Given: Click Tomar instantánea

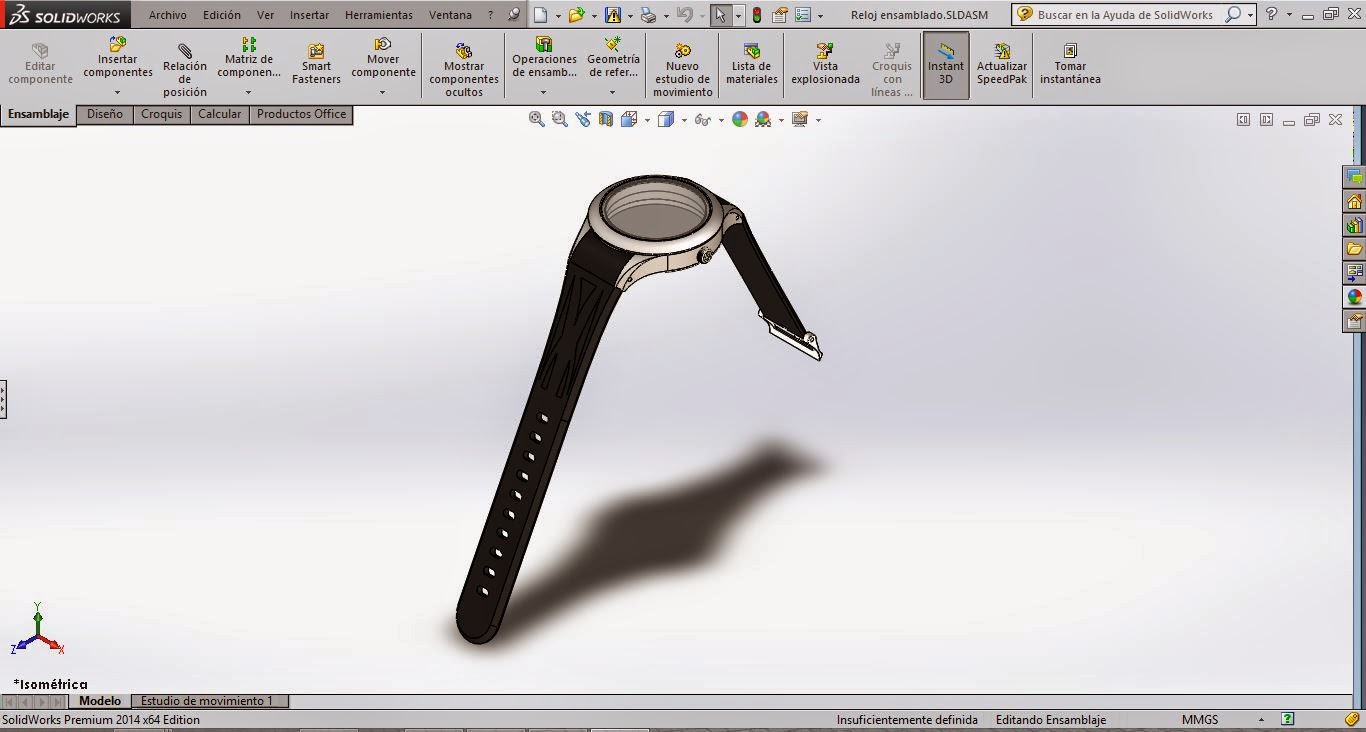Looking at the screenshot, I should 1070,64.
